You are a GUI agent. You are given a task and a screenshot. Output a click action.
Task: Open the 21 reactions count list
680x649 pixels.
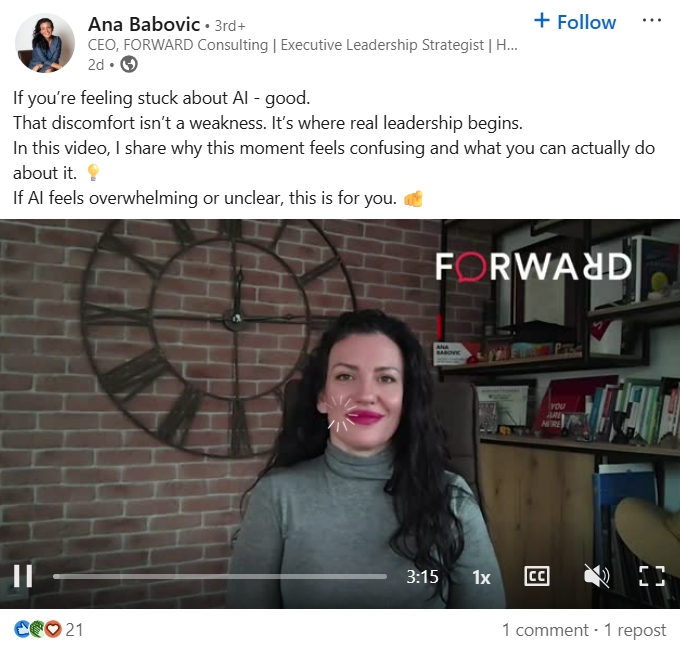click(74, 630)
